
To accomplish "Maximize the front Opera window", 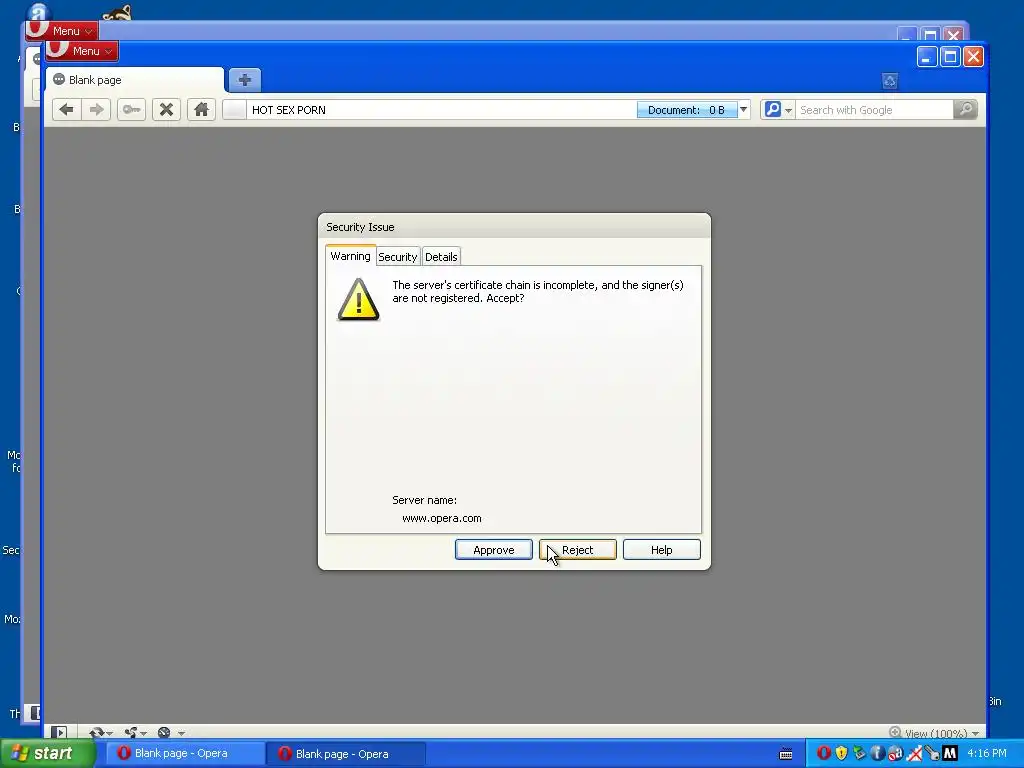I will pyautogui.click(x=950, y=57).
